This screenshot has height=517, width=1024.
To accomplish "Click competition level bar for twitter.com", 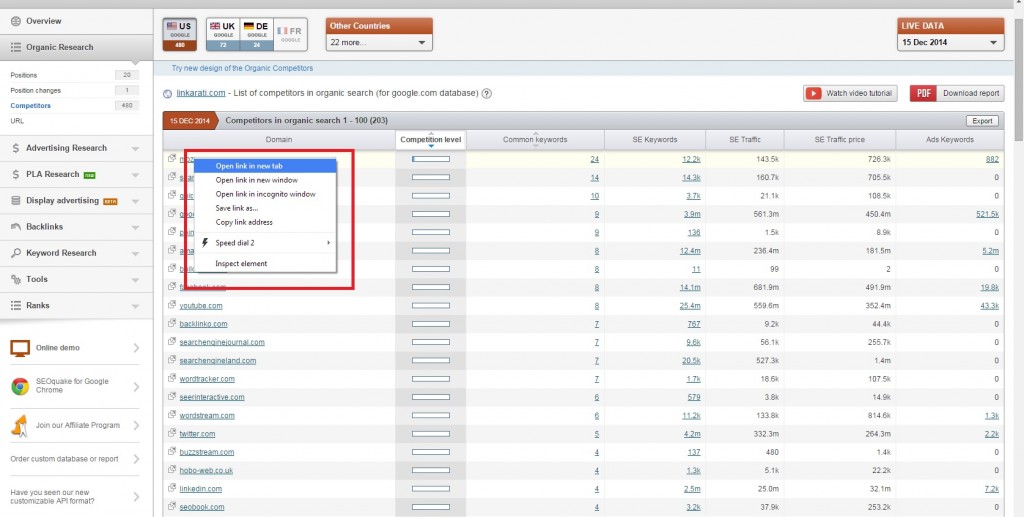I will click(431, 433).
